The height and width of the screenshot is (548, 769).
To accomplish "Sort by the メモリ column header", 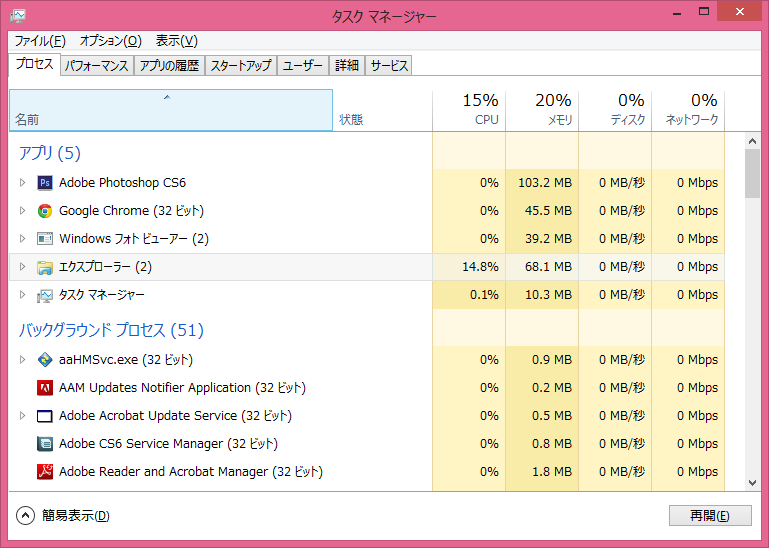I will [542, 110].
